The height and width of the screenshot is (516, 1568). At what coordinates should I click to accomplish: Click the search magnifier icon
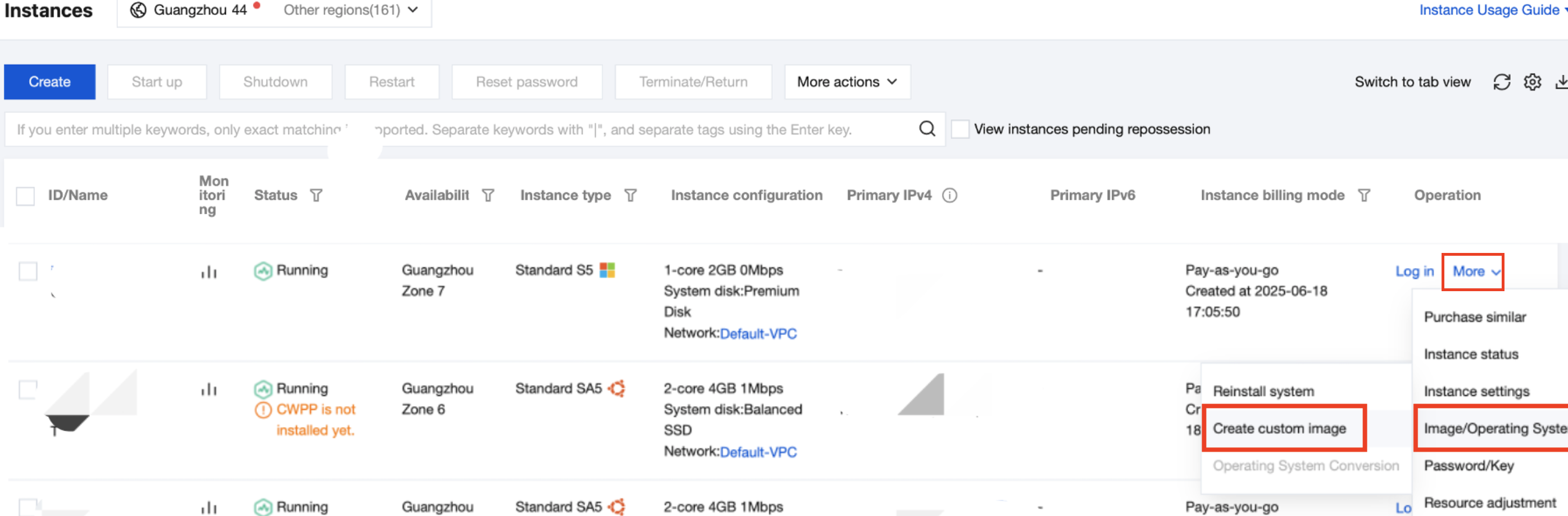(926, 129)
